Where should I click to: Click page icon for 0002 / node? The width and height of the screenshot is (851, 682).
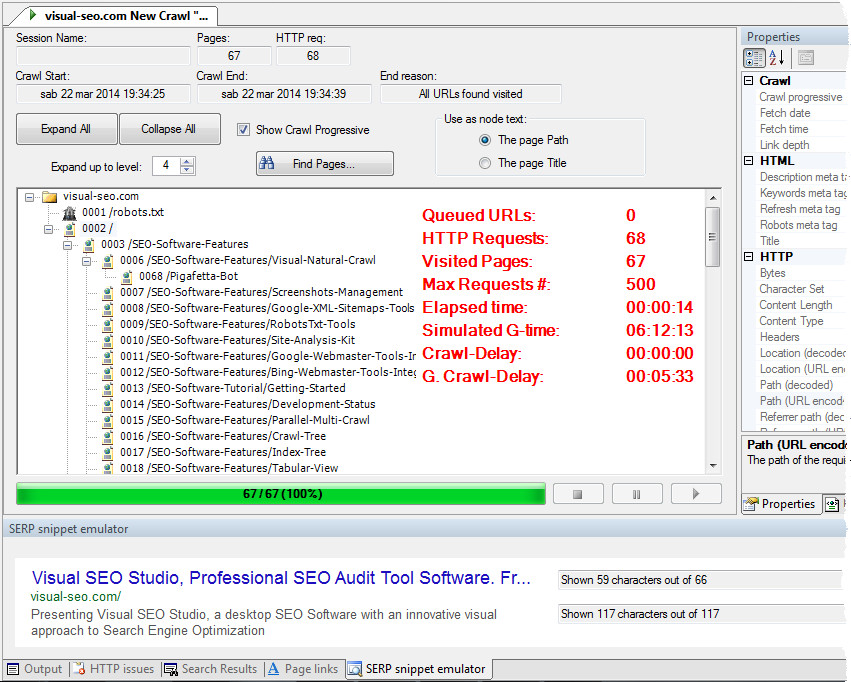(69, 229)
